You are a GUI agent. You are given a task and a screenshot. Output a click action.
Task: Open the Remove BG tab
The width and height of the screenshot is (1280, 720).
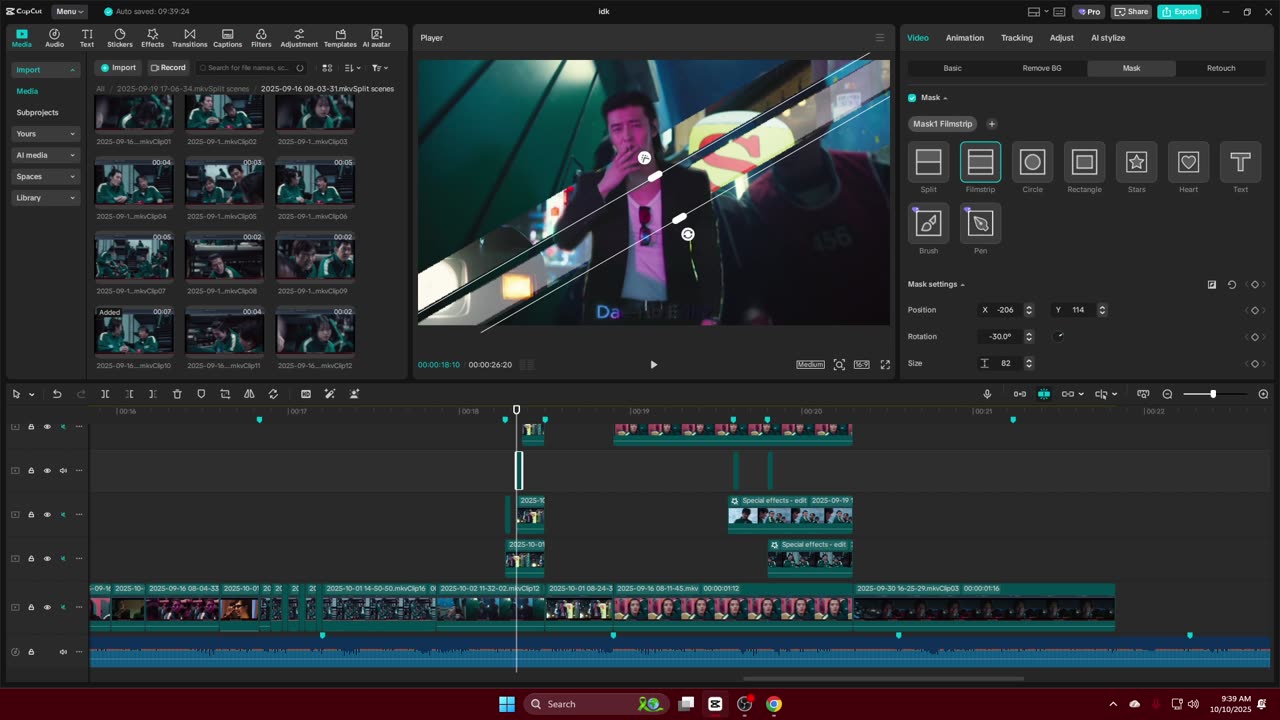(1041, 68)
